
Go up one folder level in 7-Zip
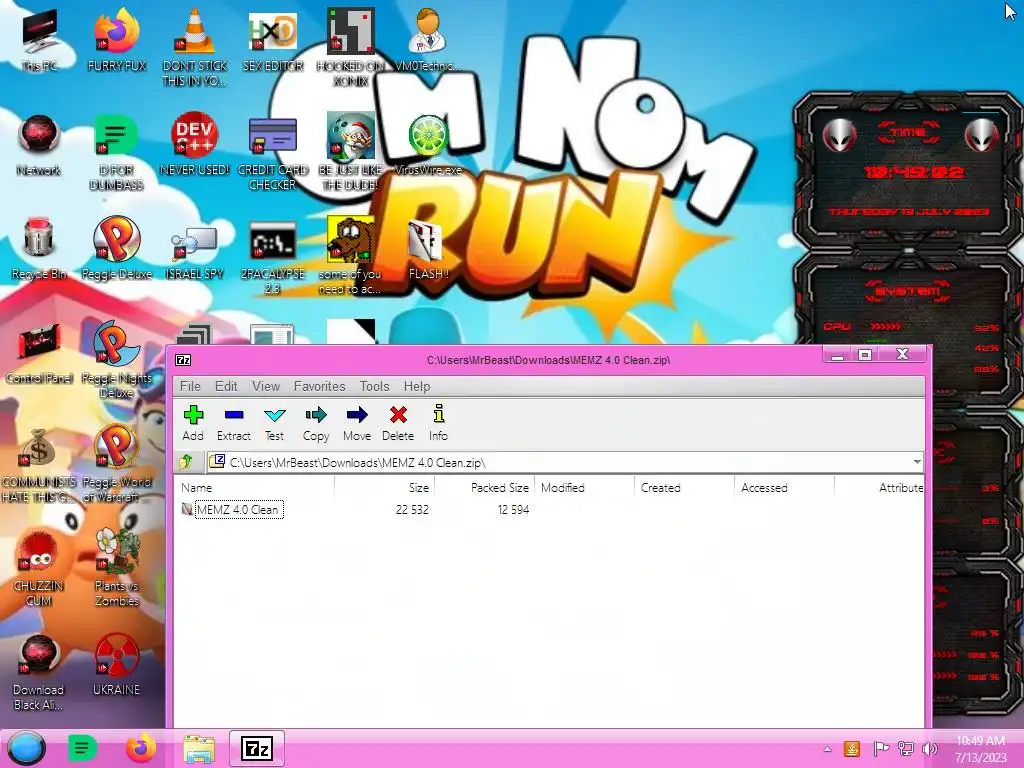[x=187, y=462]
